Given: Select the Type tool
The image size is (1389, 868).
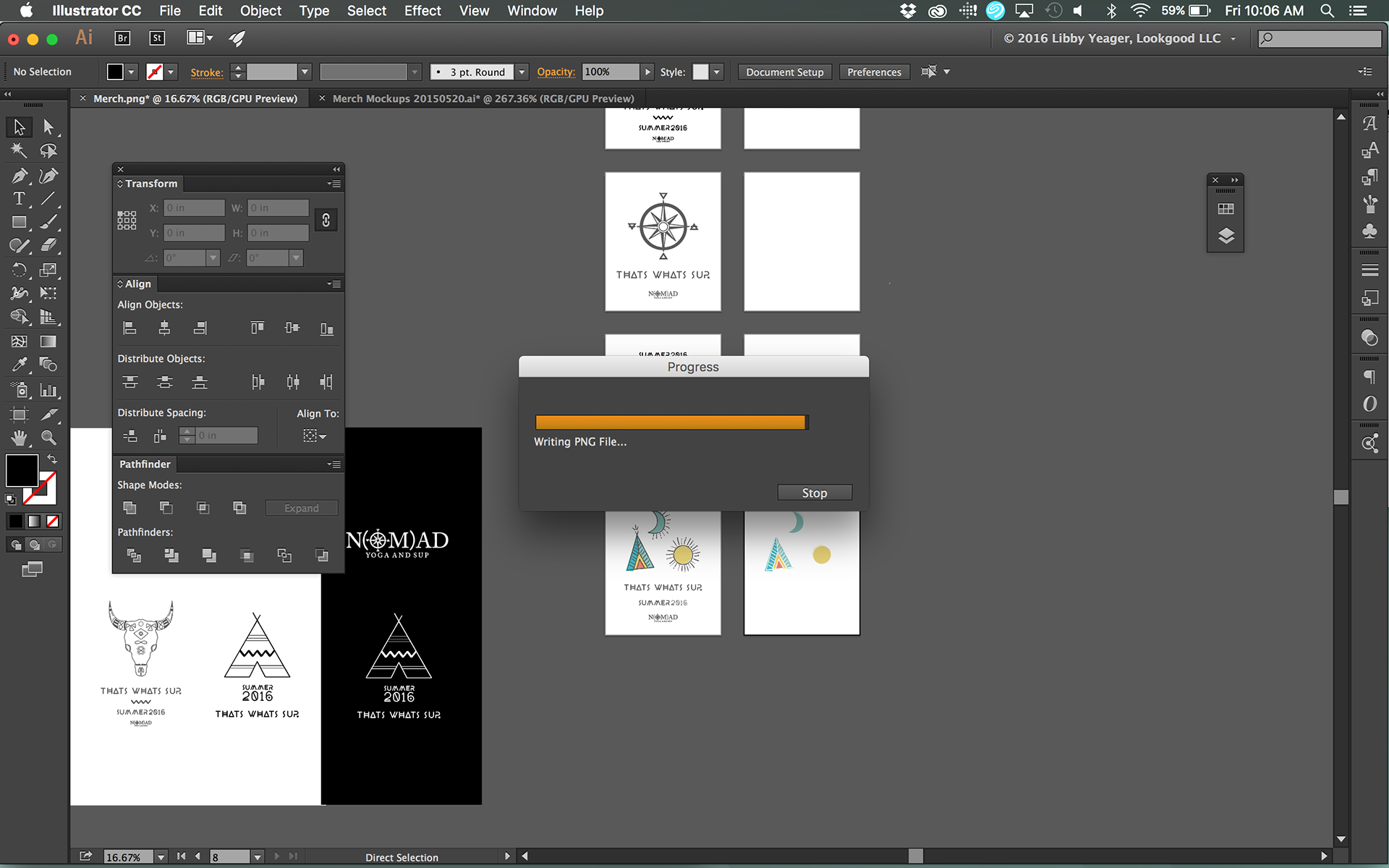Looking at the screenshot, I should [19, 199].
